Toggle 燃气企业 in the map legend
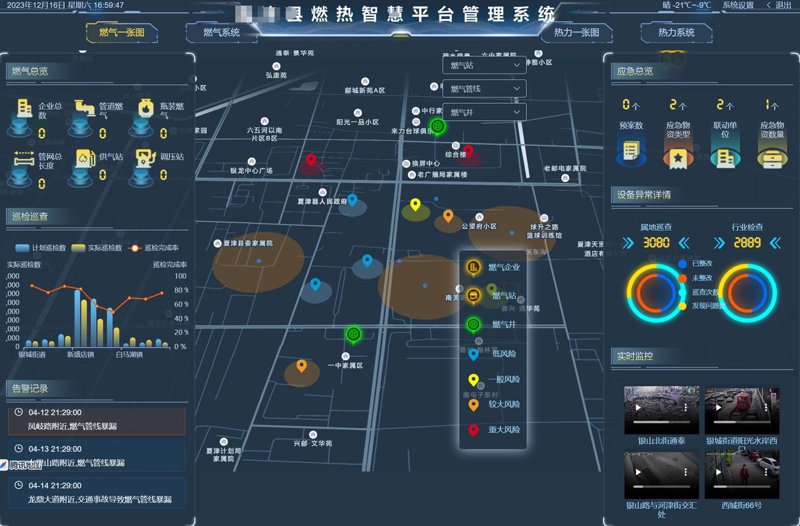Screen dimensions: 800x526 pos(493,267)
